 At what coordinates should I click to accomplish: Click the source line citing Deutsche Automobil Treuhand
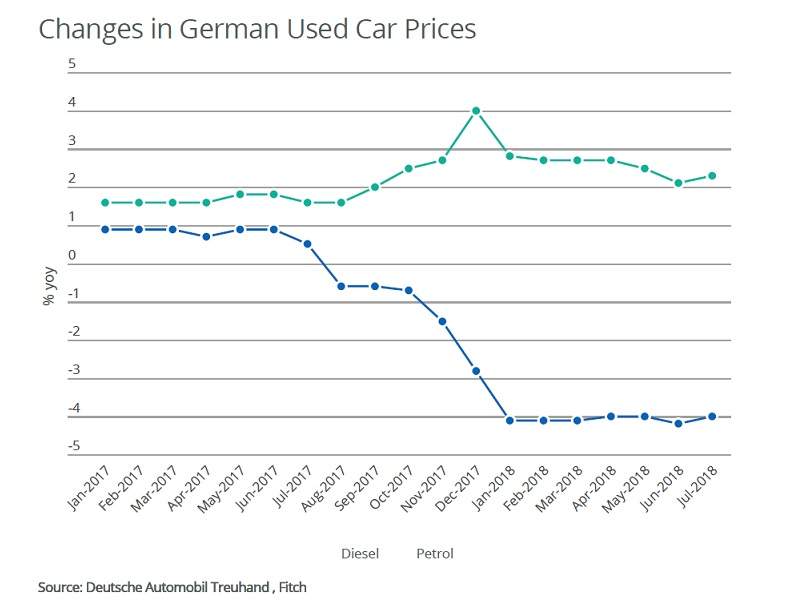click(172, 587)
